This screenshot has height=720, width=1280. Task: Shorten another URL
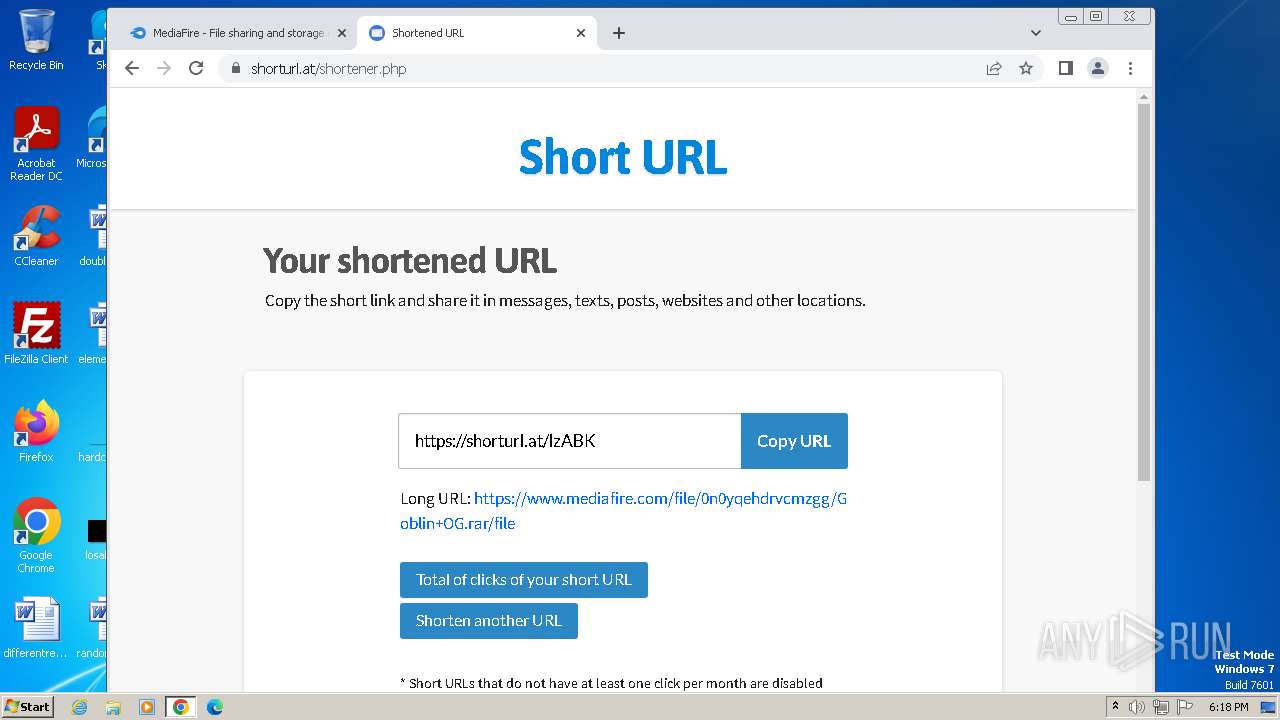coord(489,621)
